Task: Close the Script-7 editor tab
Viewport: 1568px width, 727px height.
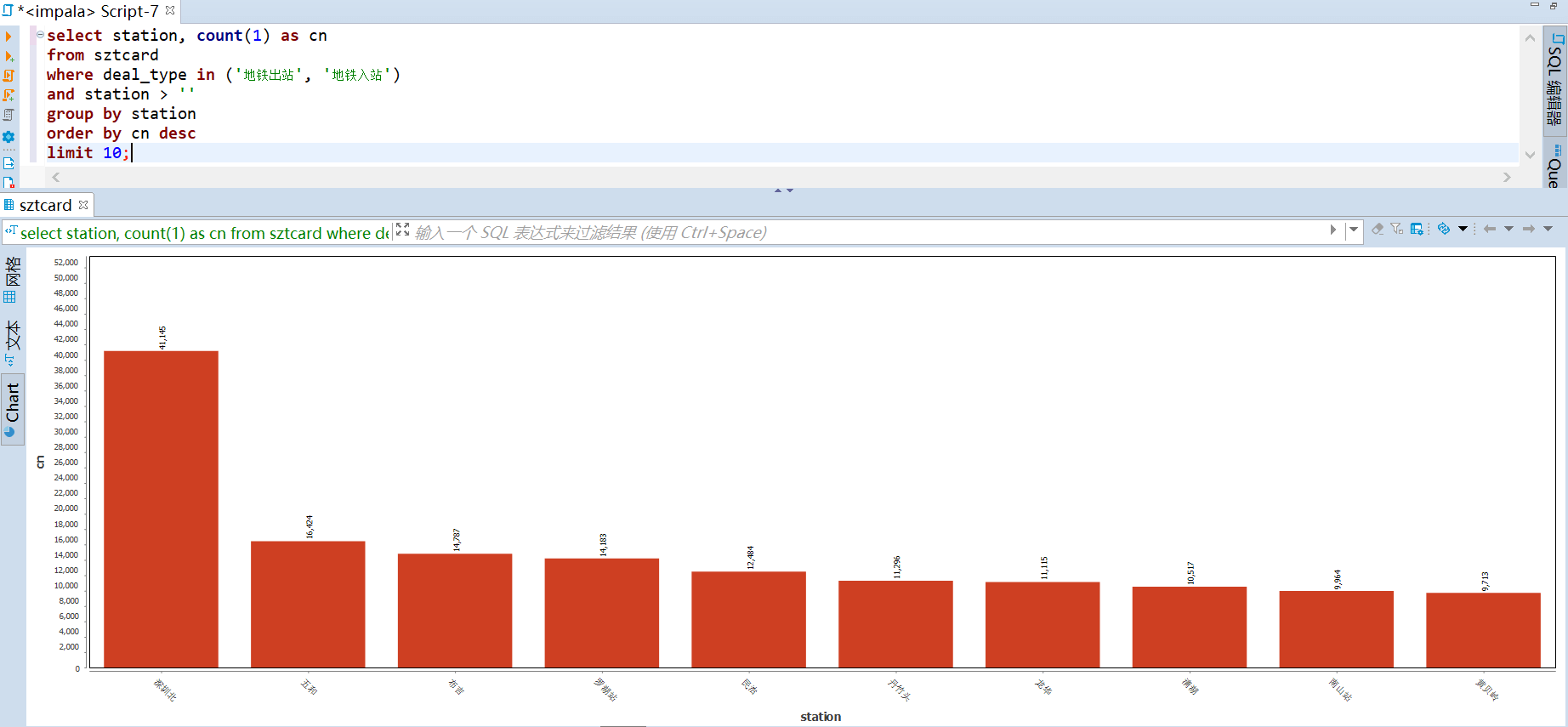Action: tap(170, 10)
